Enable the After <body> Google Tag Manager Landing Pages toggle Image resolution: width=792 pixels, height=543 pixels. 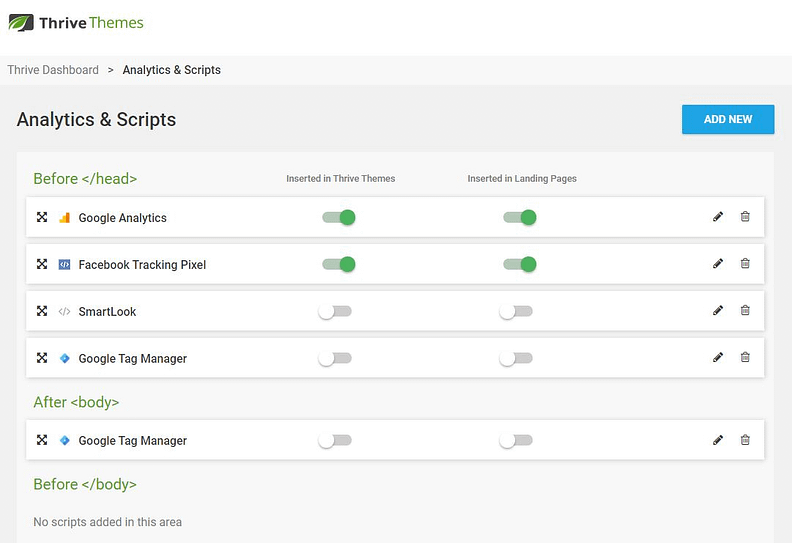(516, 440)
